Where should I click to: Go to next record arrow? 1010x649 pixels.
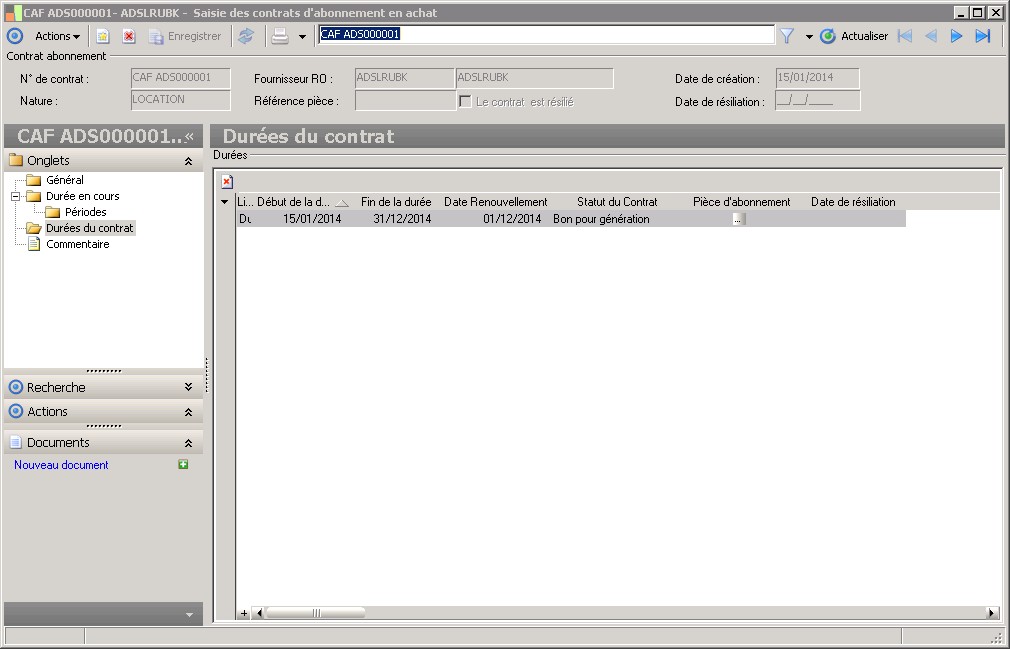click(957, 36)
